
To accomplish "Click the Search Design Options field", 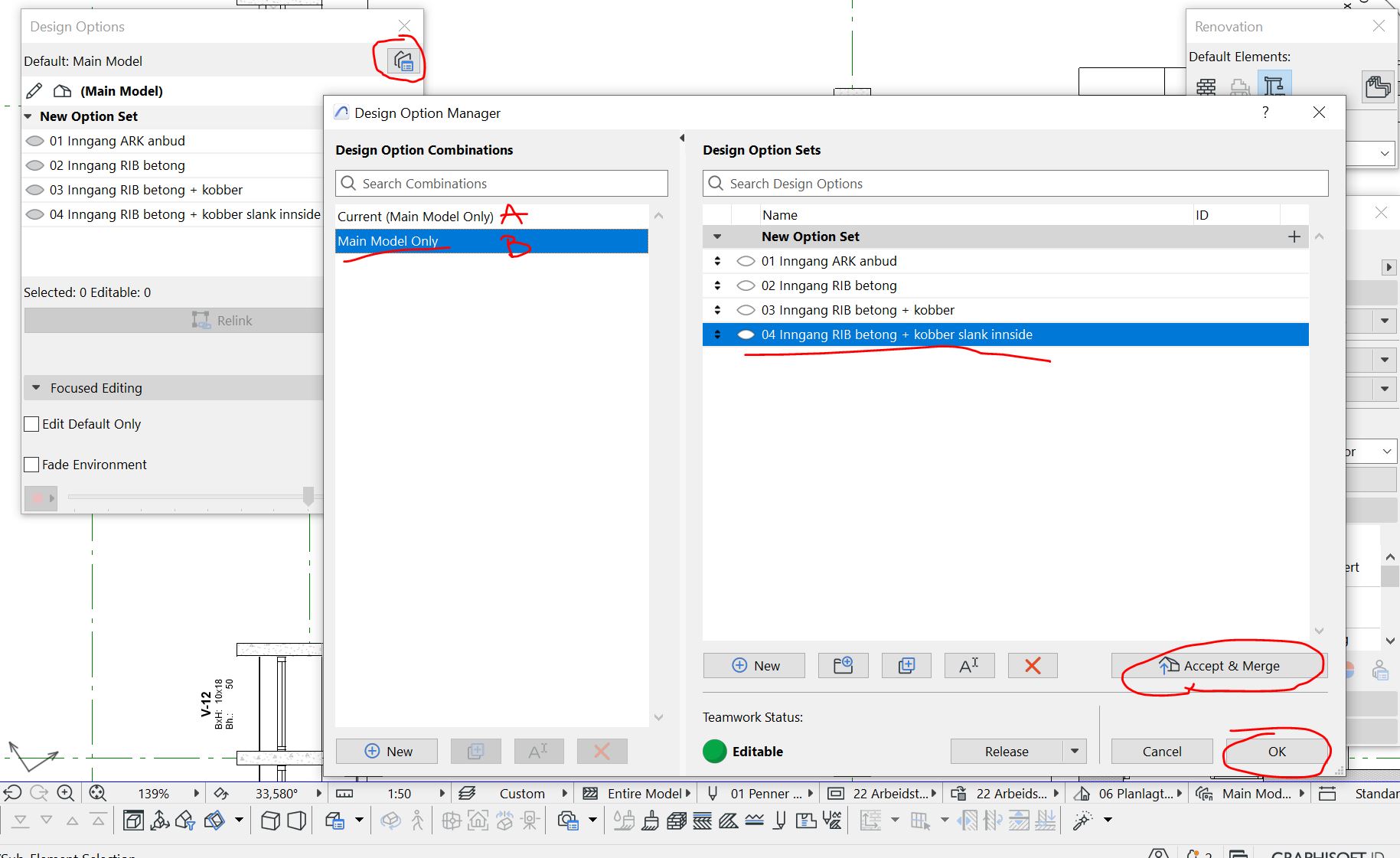I will [x=1015, y=184].
